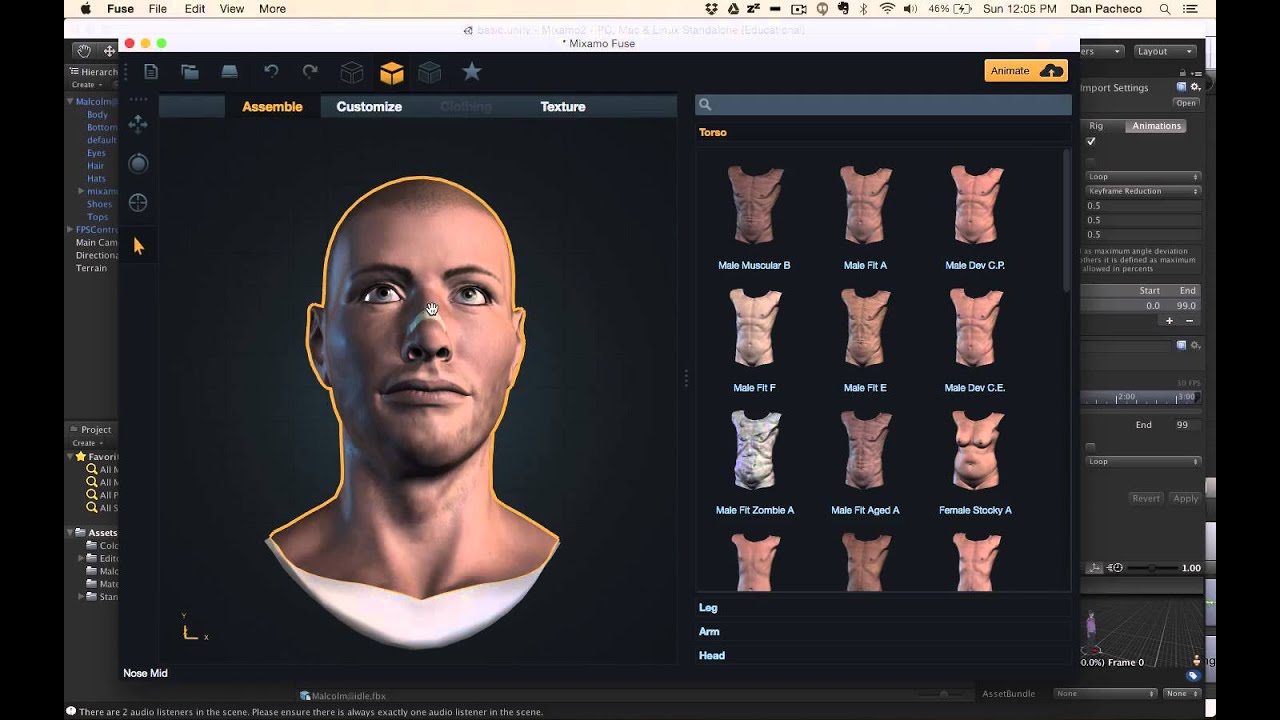Select the wireframe cube view icon
The image size is (1280, 720).
pos(351,72)
